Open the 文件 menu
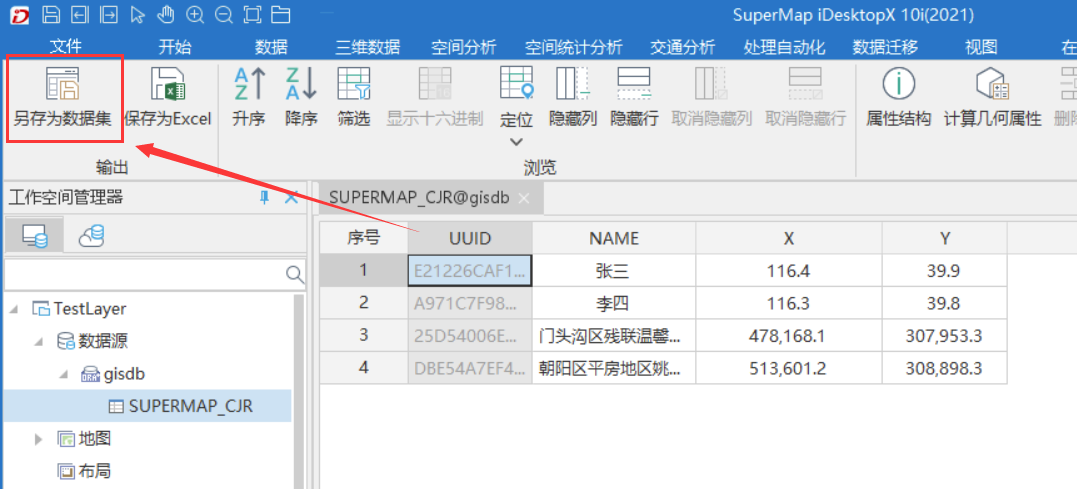The height and width of the screenshot is (489, 1077). (x=66, y=47)
